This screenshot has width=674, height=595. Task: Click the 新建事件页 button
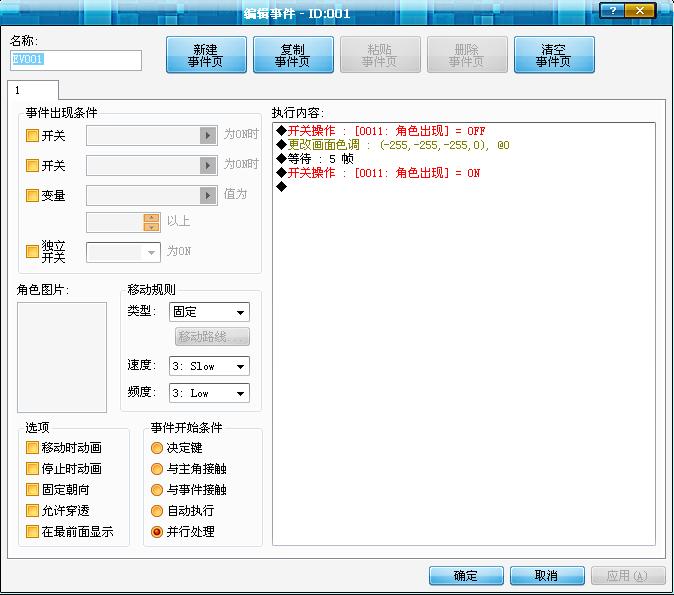pos(206,55)
